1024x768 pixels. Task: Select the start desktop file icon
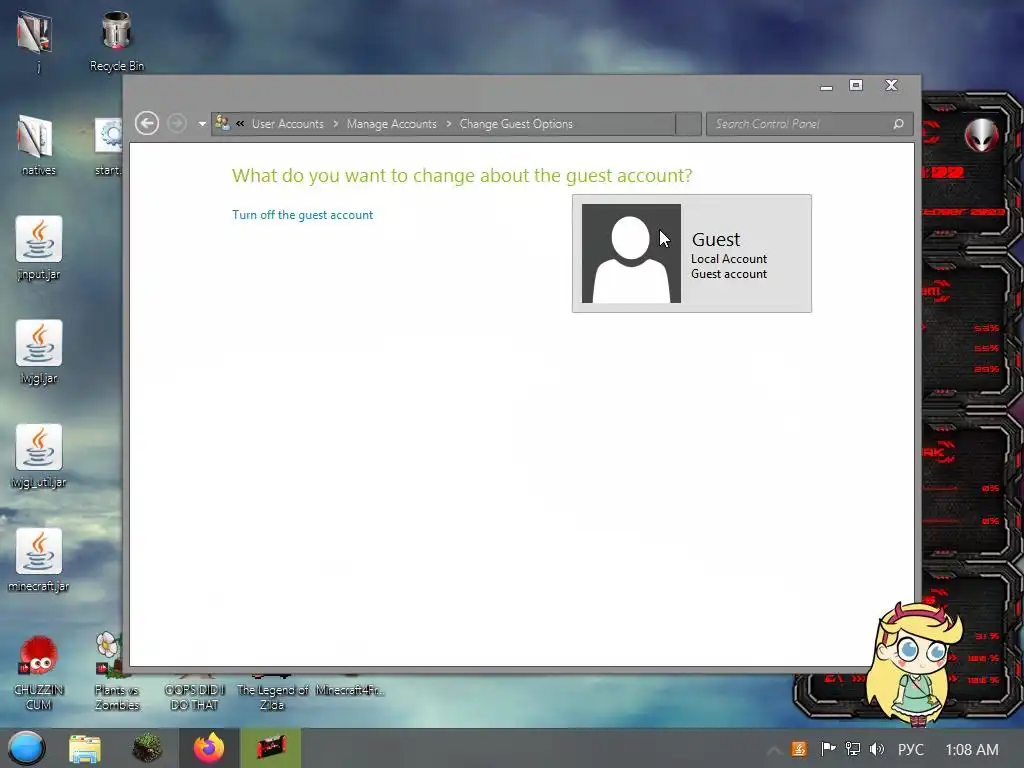[x=108, y=145]
